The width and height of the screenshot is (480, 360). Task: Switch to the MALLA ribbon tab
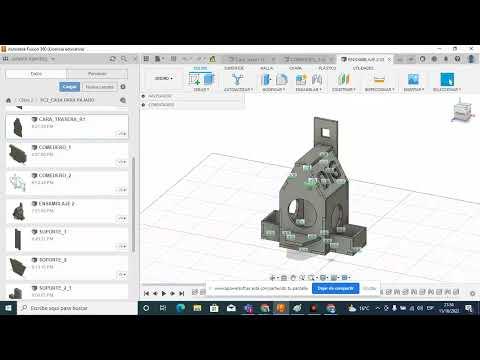(x=266, y=68)
